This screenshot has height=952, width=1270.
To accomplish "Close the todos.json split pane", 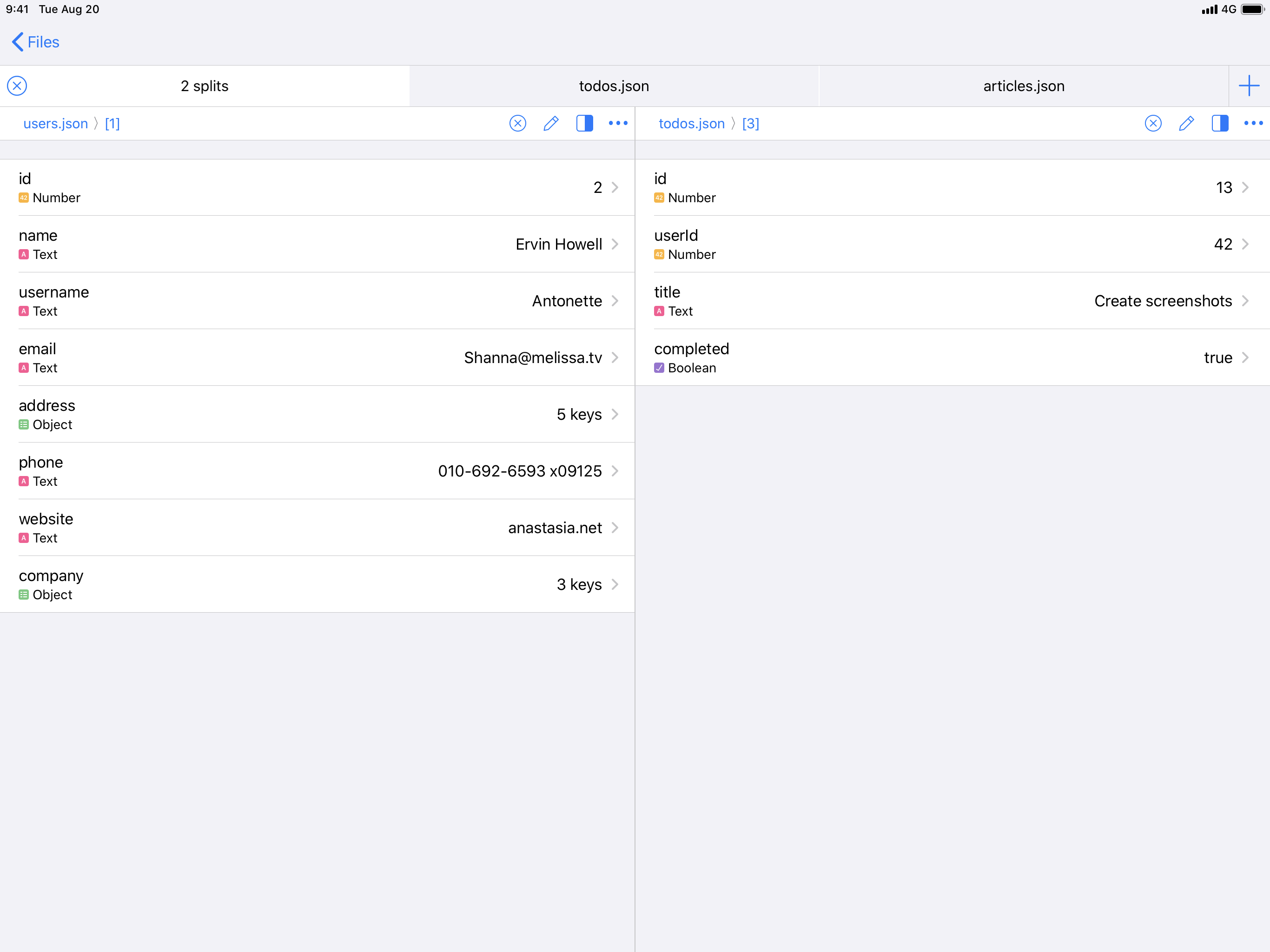I will point(1153,124).
